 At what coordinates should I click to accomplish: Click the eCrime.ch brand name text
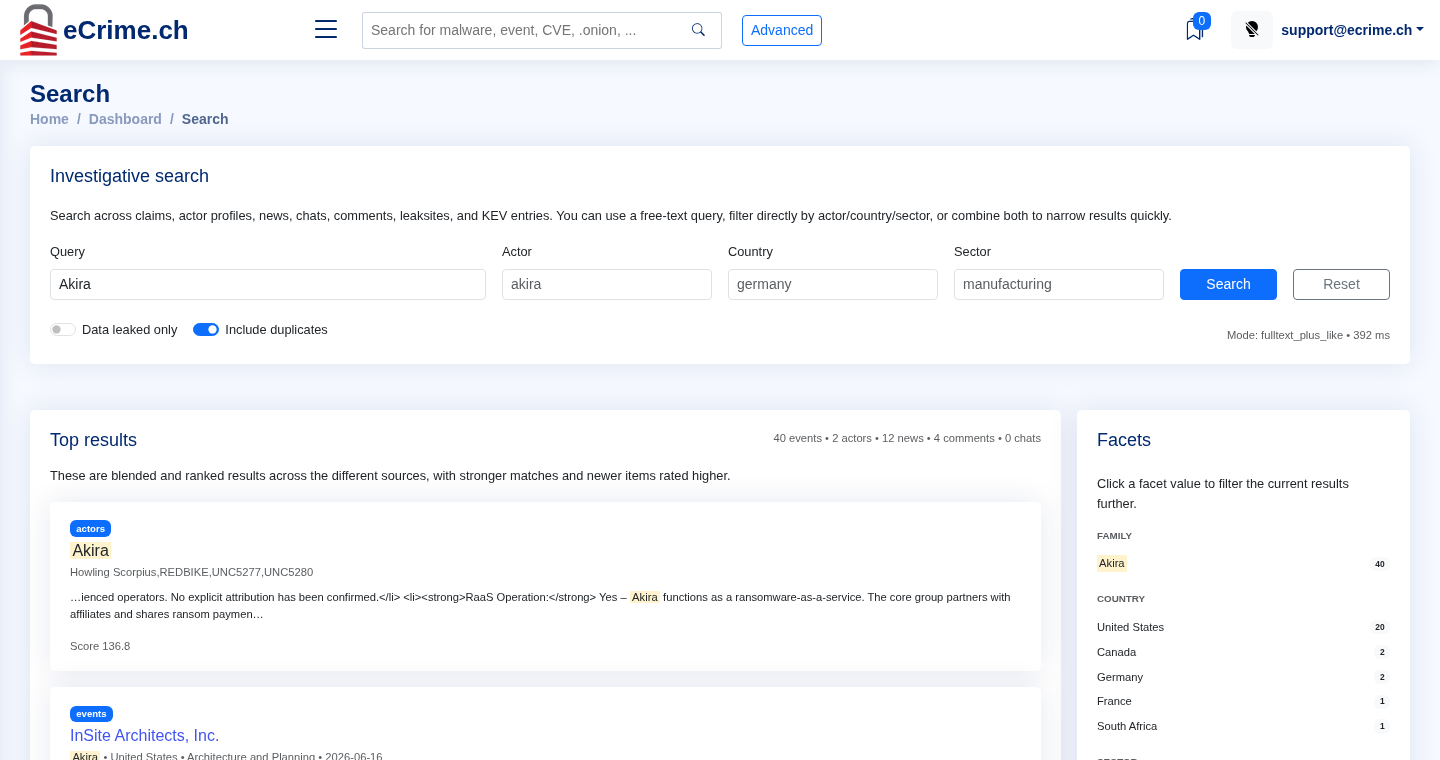[126, 30]
